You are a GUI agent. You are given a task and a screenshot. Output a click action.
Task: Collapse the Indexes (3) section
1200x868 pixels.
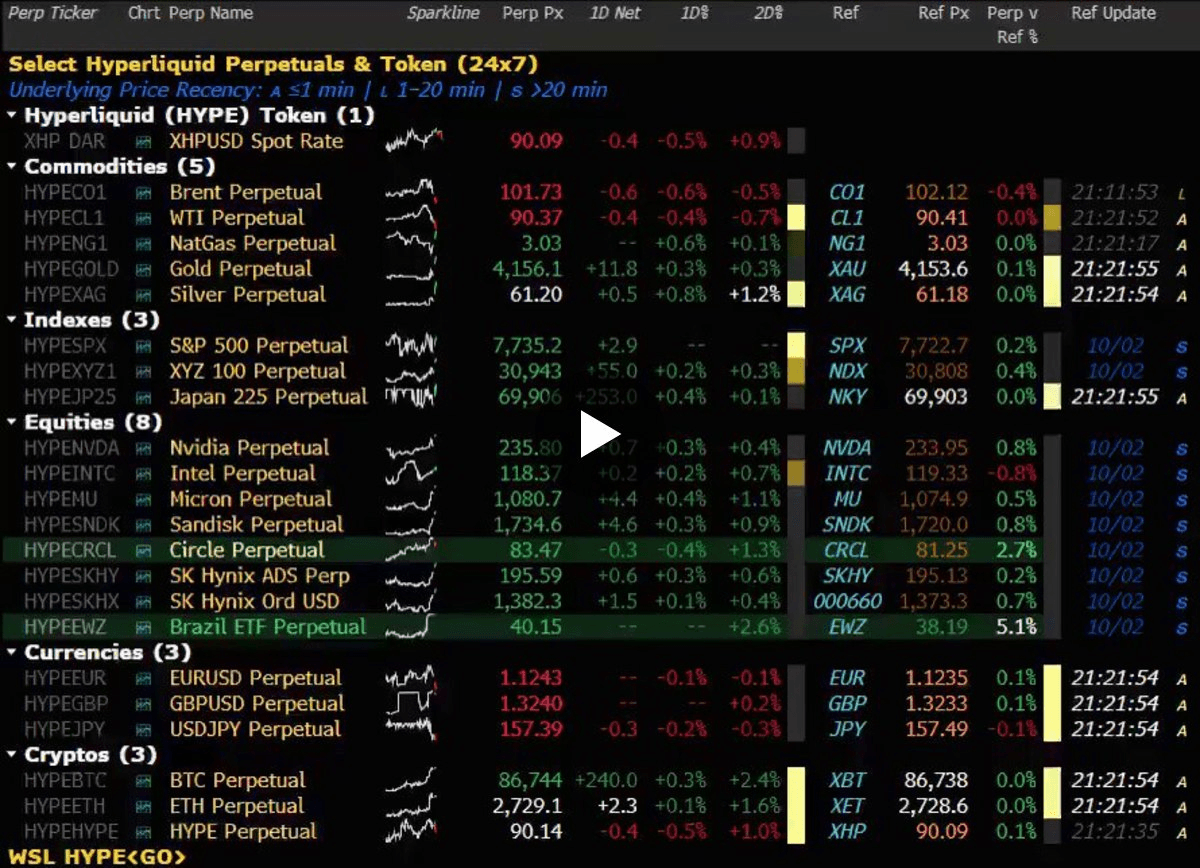(12, 320)
